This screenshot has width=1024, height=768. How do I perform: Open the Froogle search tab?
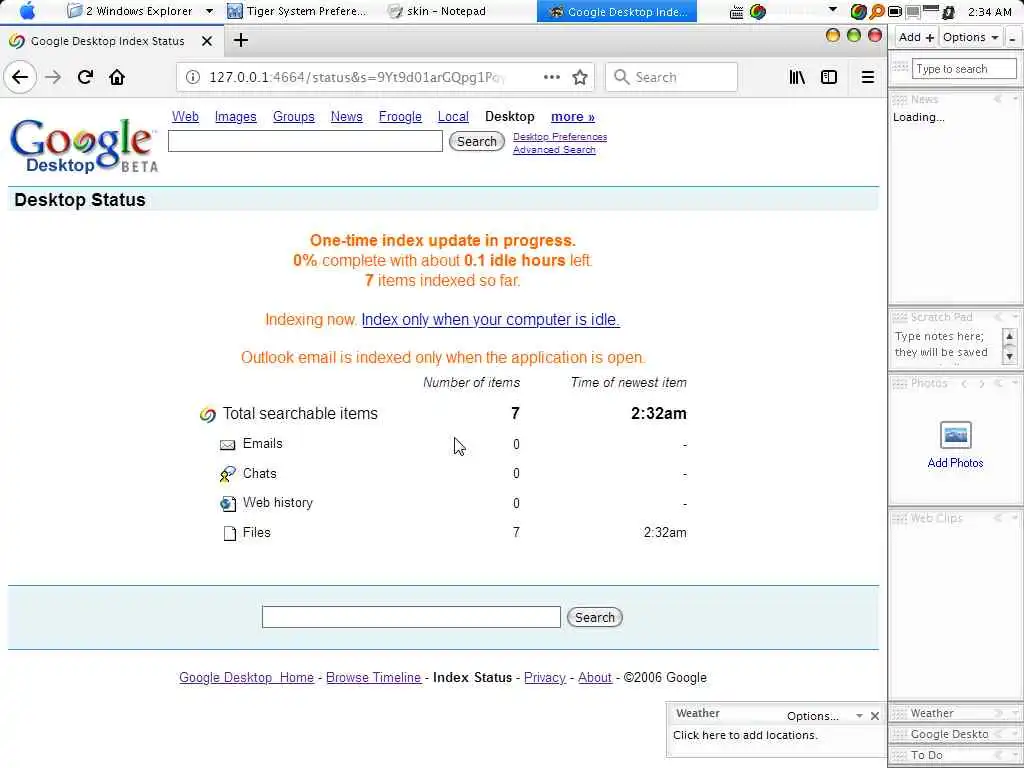pyautogui.click(x=400, y=117)
